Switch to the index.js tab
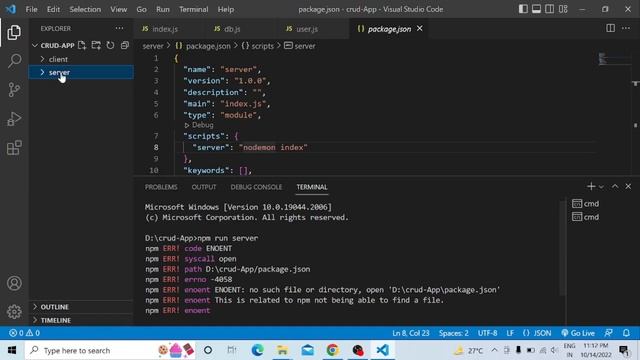 (x=165, y=29)
